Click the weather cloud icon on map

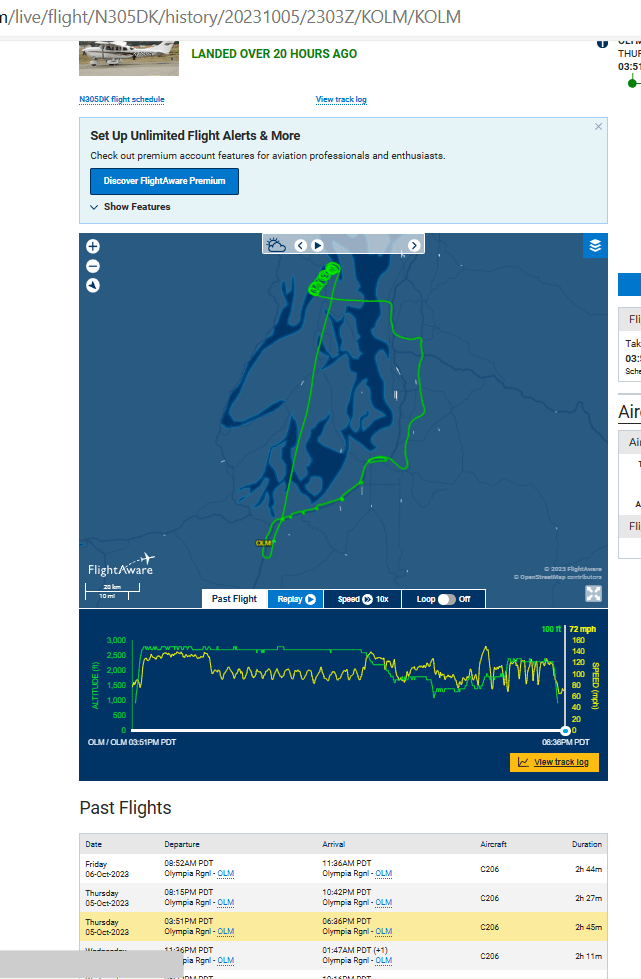point(276,245)
